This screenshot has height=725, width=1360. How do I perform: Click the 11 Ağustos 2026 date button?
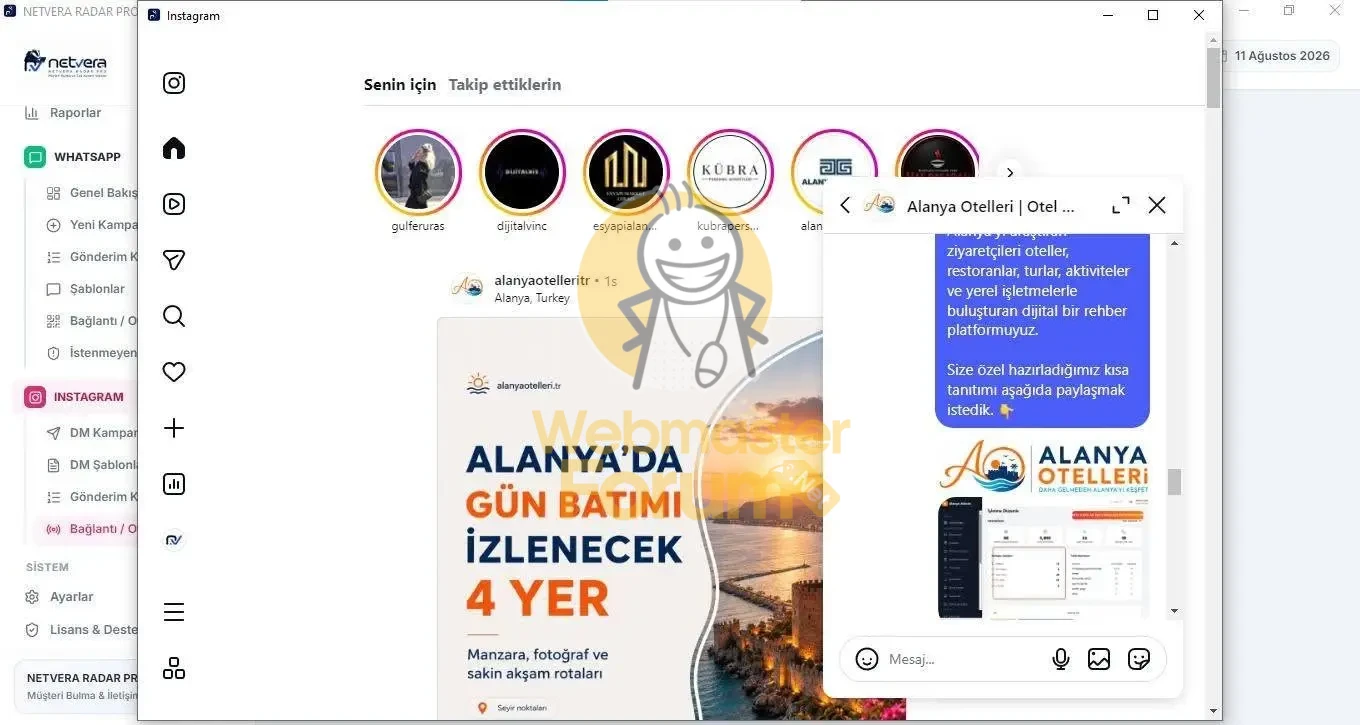coord(1279,56)
